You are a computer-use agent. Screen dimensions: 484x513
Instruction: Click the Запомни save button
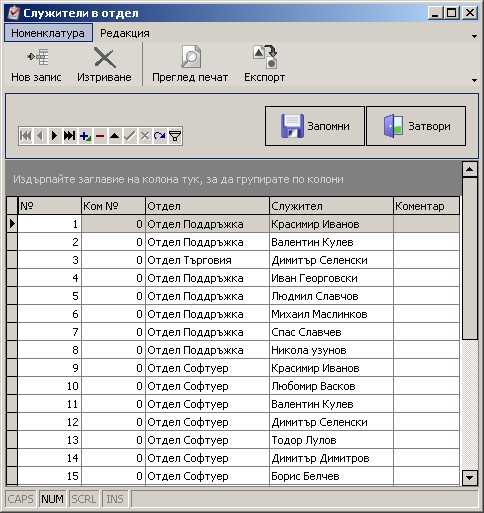click(315, 126)
